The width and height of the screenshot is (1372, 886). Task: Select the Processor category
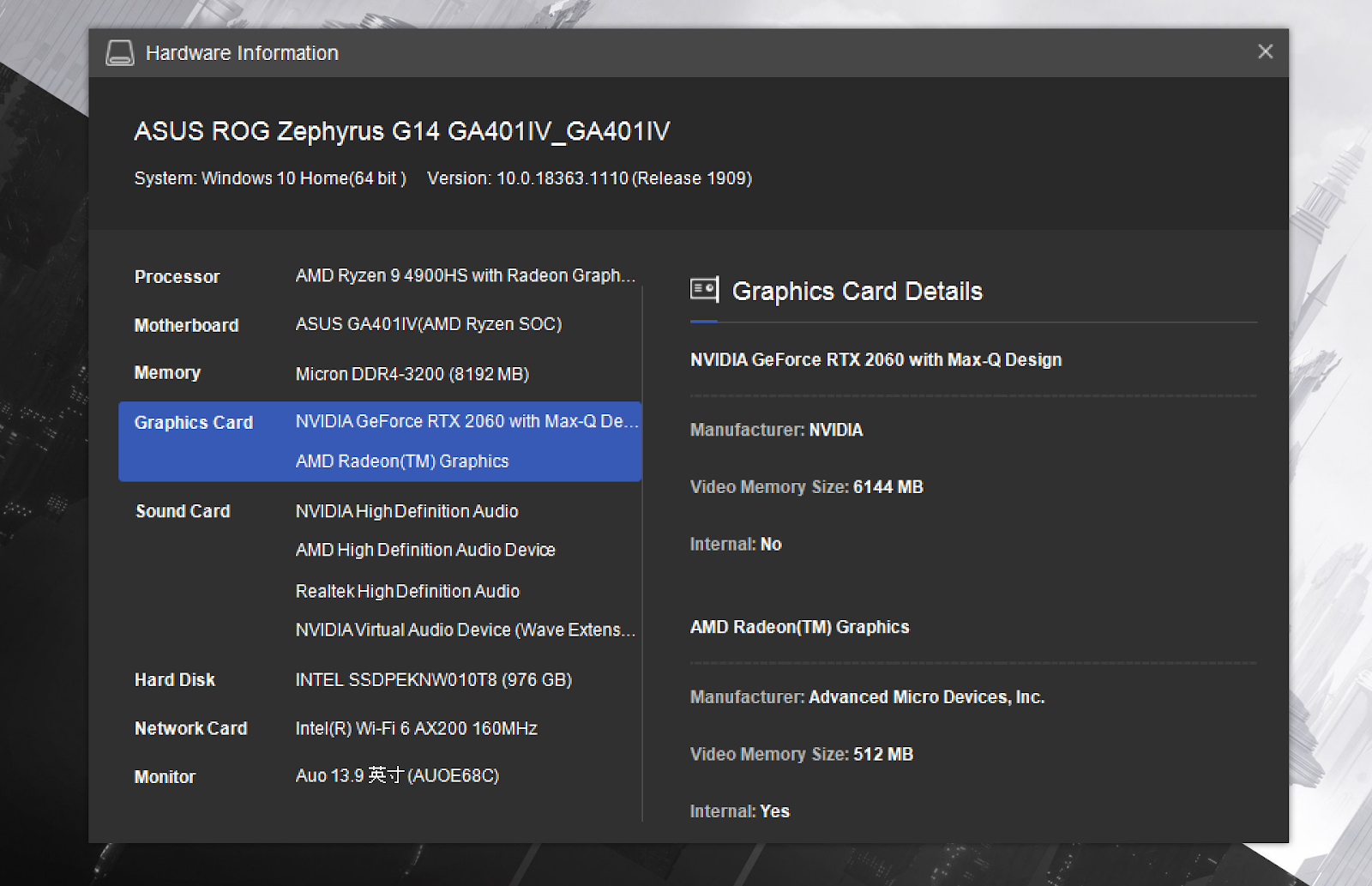point(177,277)
